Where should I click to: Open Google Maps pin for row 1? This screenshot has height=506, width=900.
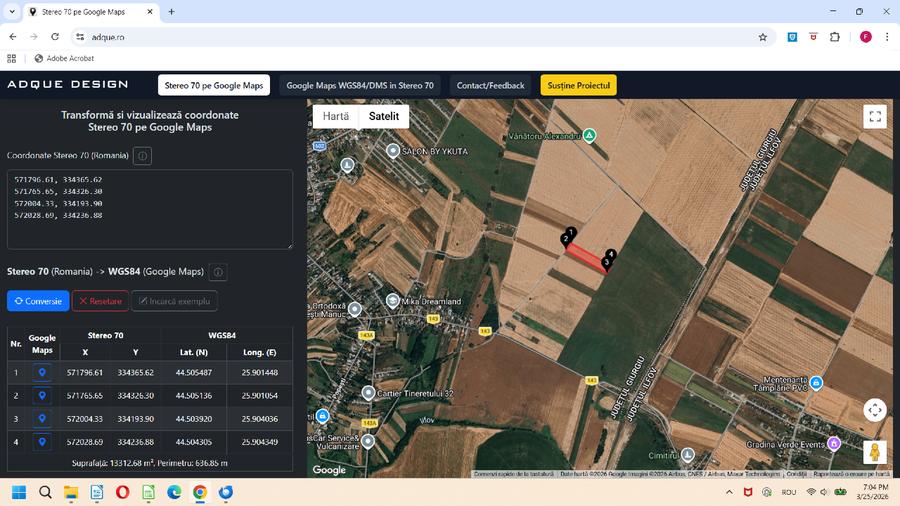click(42, 372)
